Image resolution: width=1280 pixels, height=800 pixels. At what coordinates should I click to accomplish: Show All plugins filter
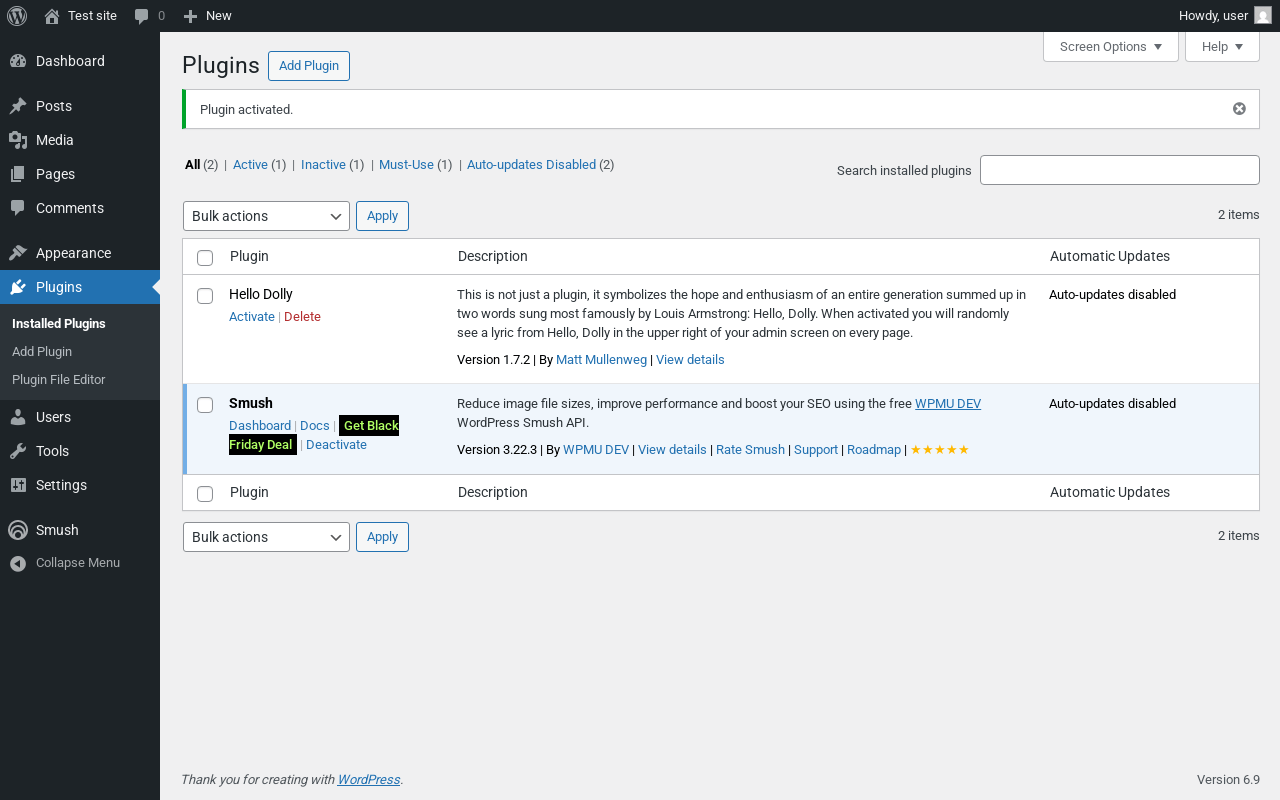(x=193, y=165)
